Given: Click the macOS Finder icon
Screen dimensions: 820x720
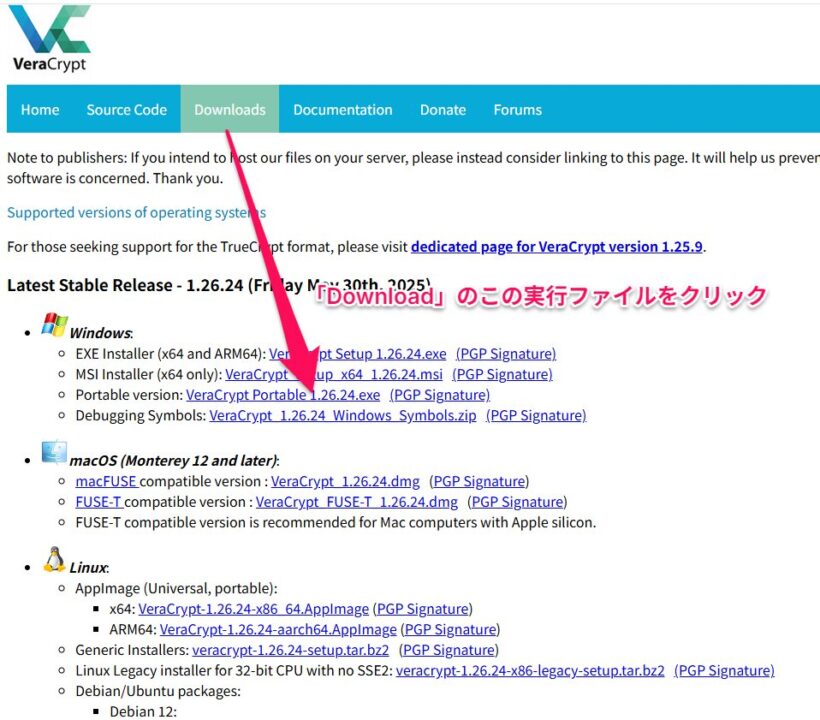Looking at the screenshot, I should [54, 452].
